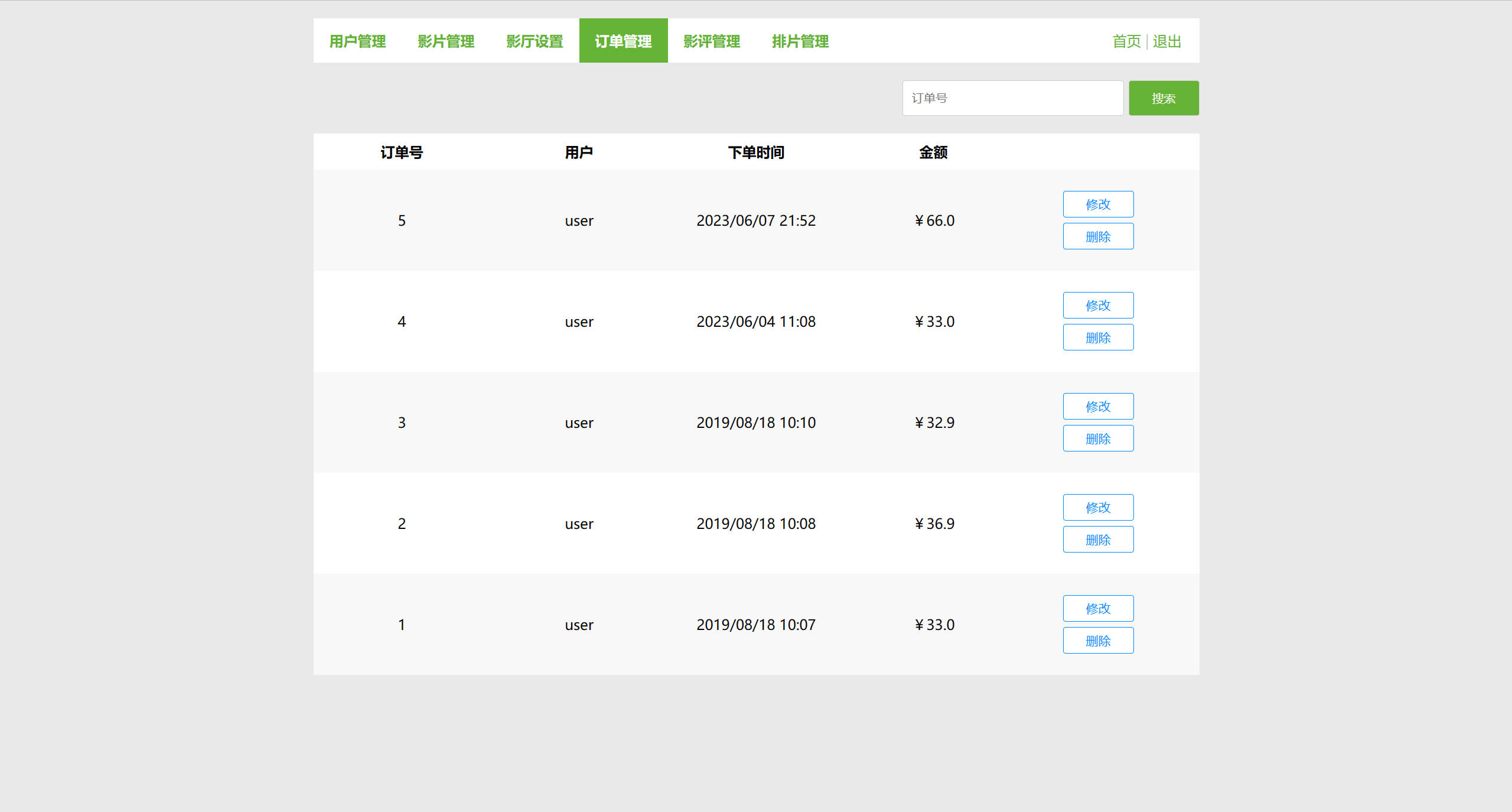Switch to the 排片管理 tab
1512x812 pixels.
click(800, 41)
